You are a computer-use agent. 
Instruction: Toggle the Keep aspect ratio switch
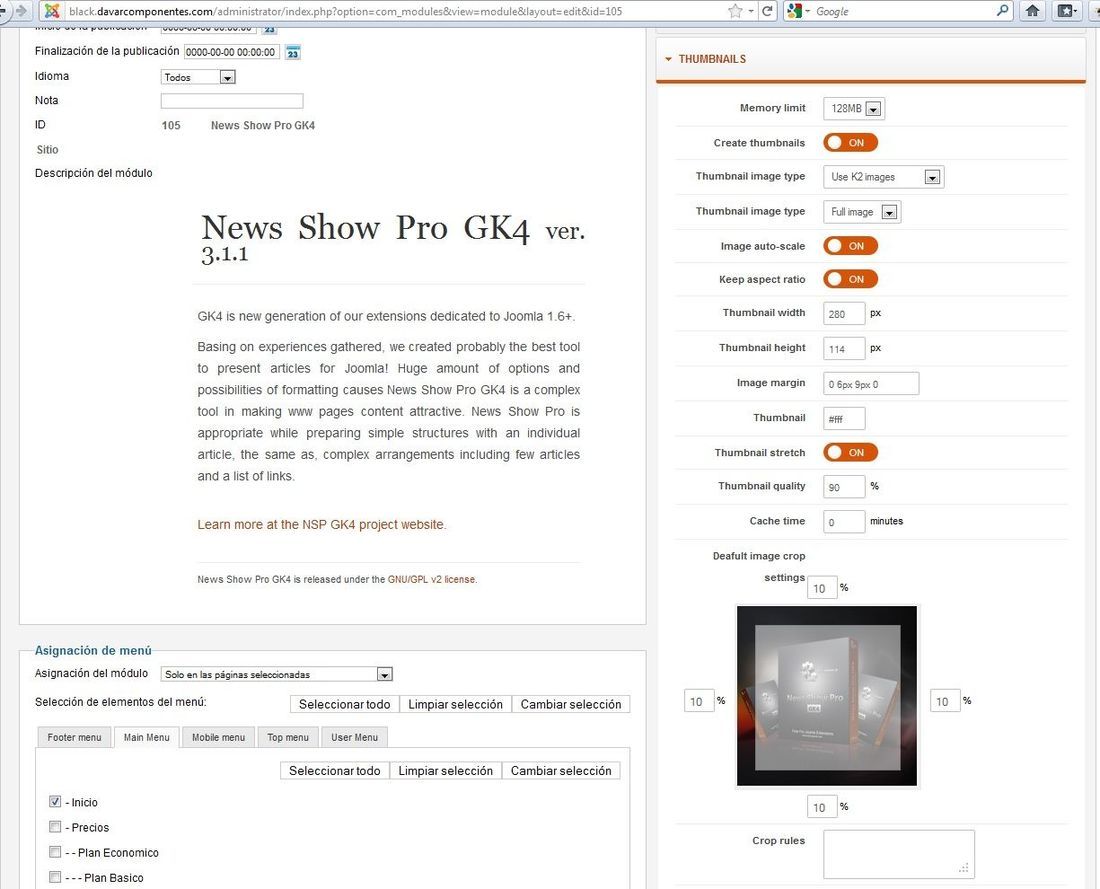coord(850,279)
